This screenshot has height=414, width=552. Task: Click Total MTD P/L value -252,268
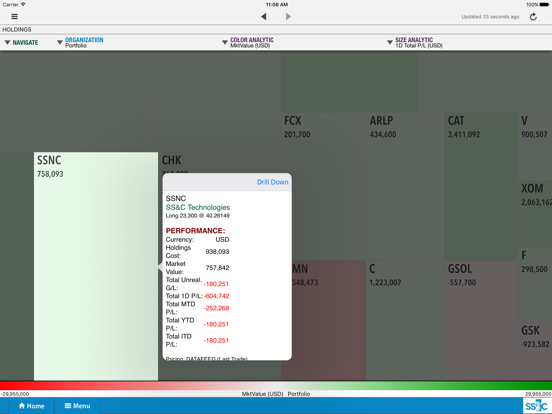coord(216,308)
